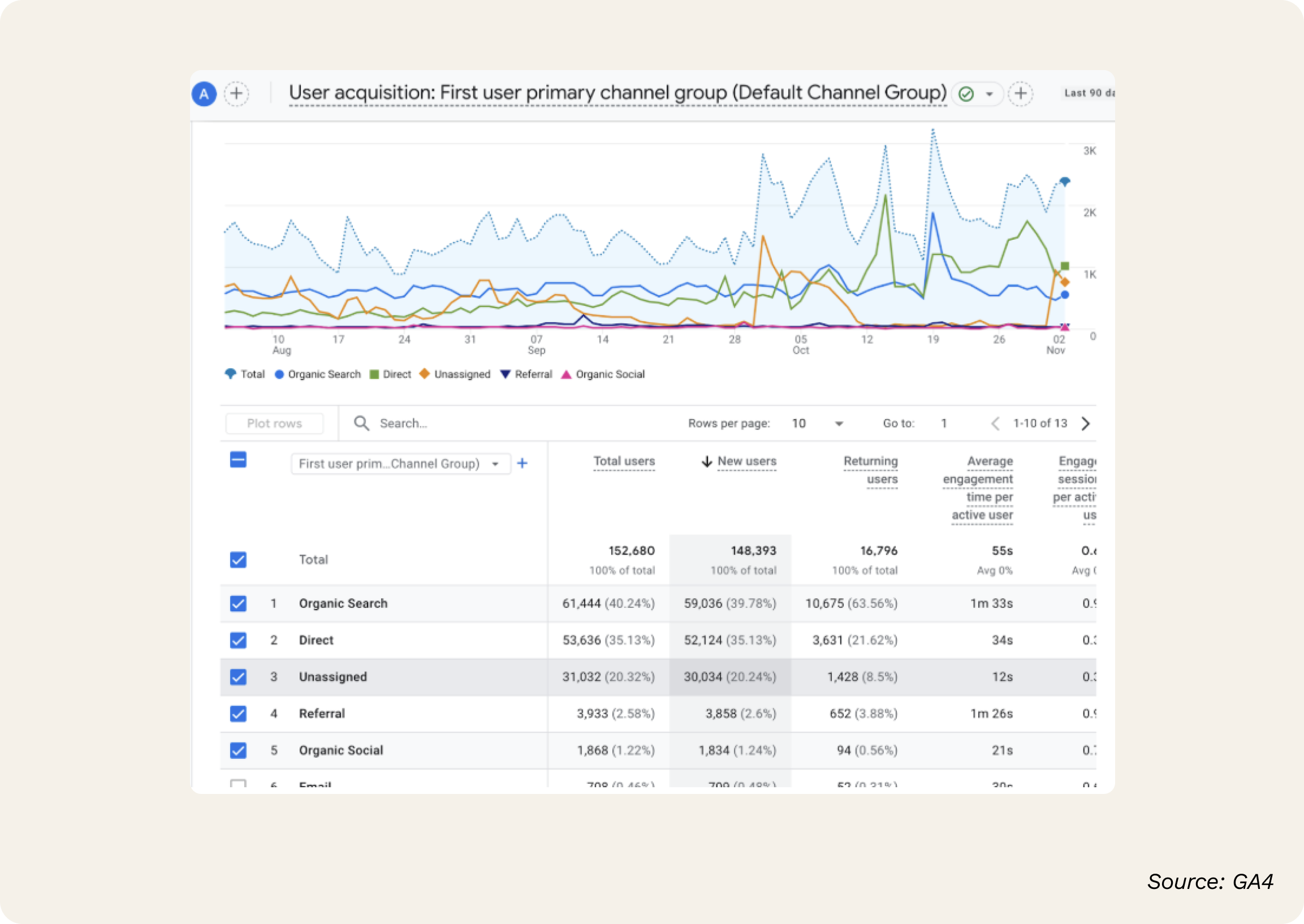Viewport: 1304px width, 924px height.
Task: Uncheck the Organic Search row checkbox
Action: [239, 603]
